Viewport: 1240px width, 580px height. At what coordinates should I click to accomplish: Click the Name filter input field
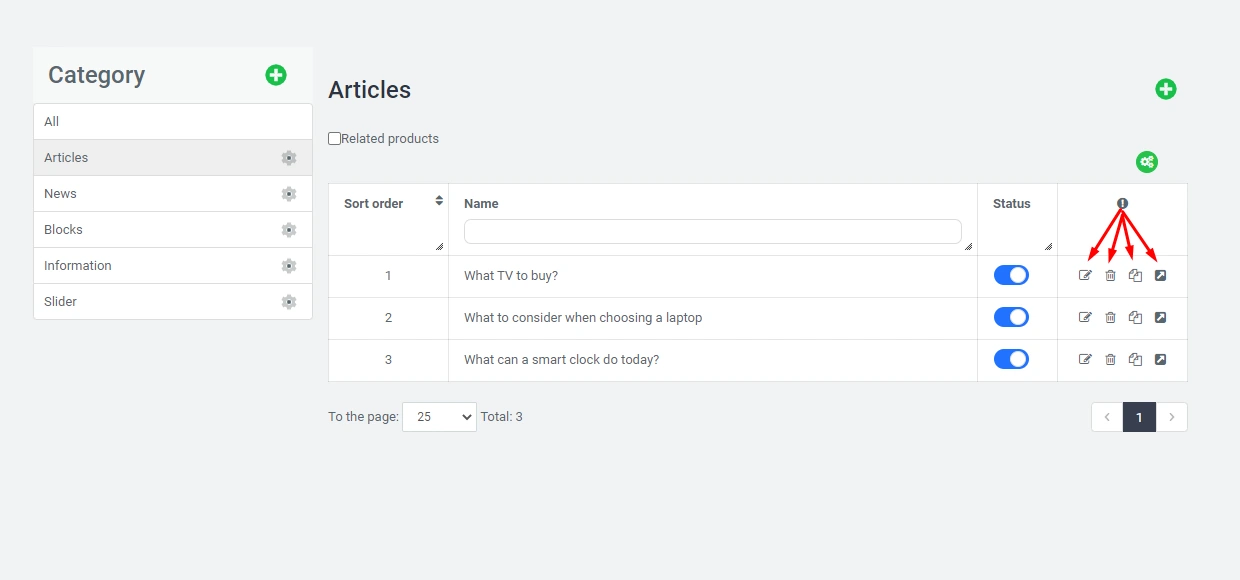point(712,232)
